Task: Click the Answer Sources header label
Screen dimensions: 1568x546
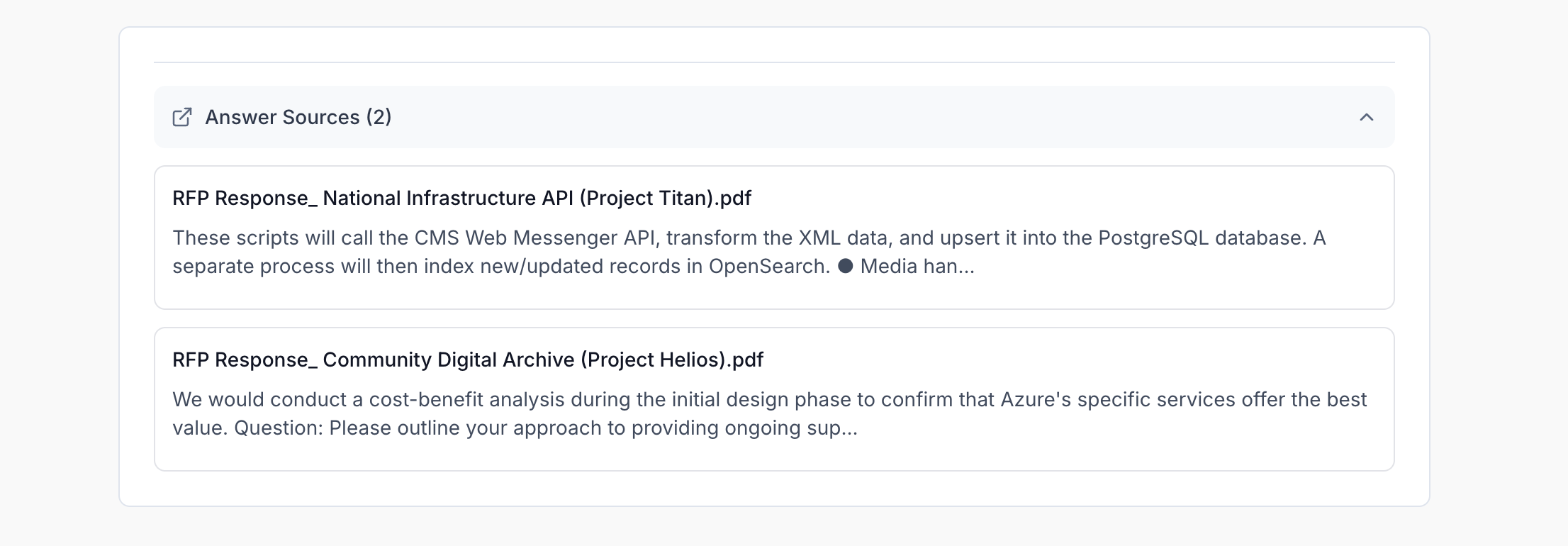Action: tap(282, 117)
